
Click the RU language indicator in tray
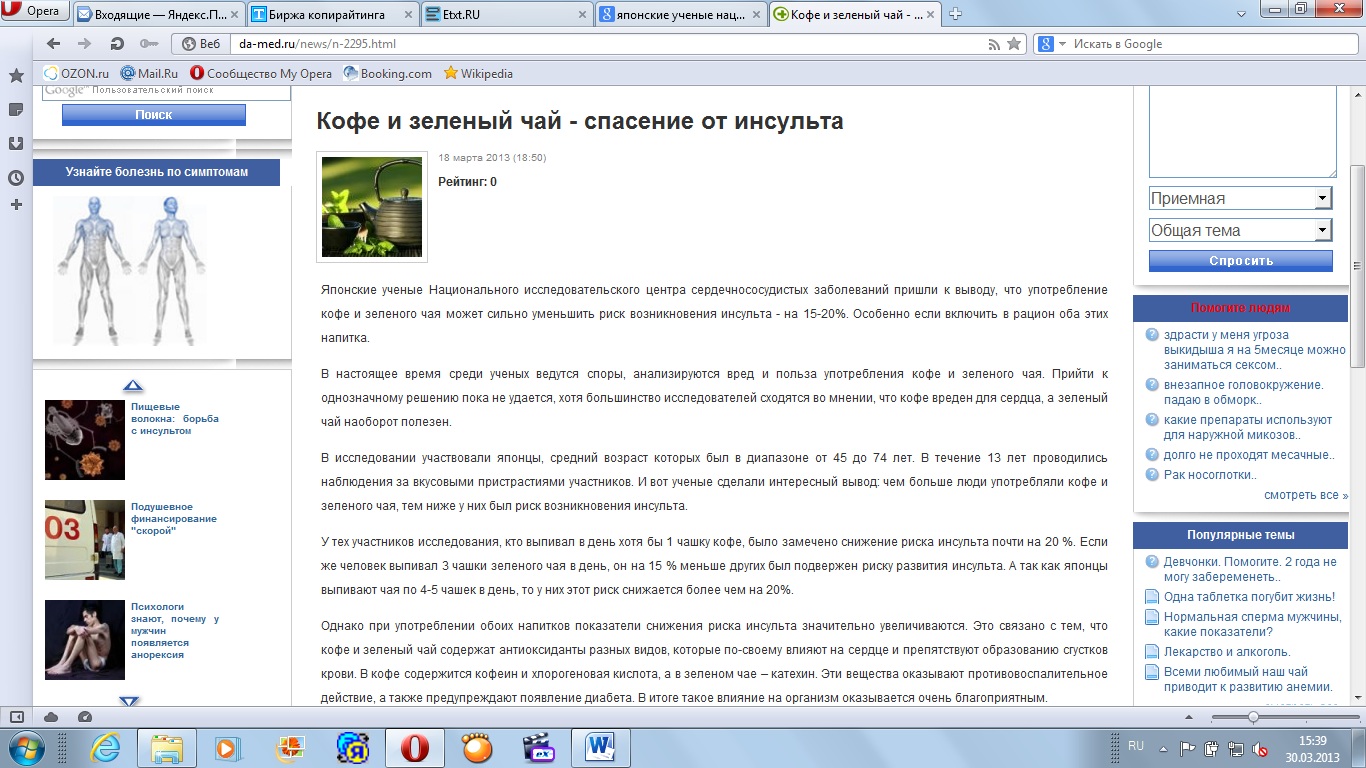coord(1136,746)
